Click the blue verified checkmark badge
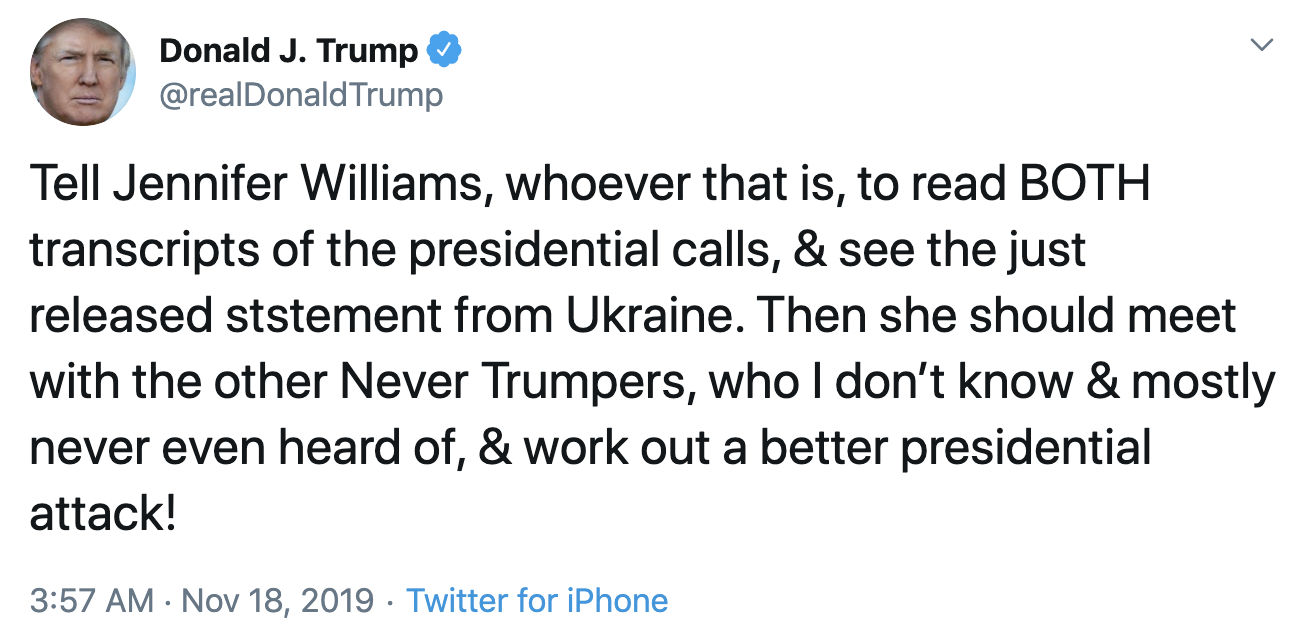The width and height of the screenshot is (1308, 638). point(444,49)
